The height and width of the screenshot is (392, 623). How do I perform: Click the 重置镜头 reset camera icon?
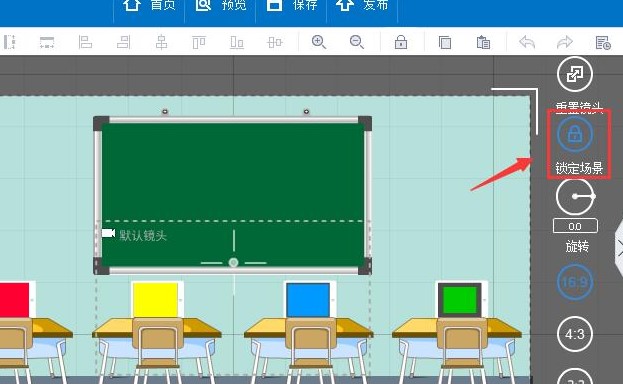tap(575, 74)
